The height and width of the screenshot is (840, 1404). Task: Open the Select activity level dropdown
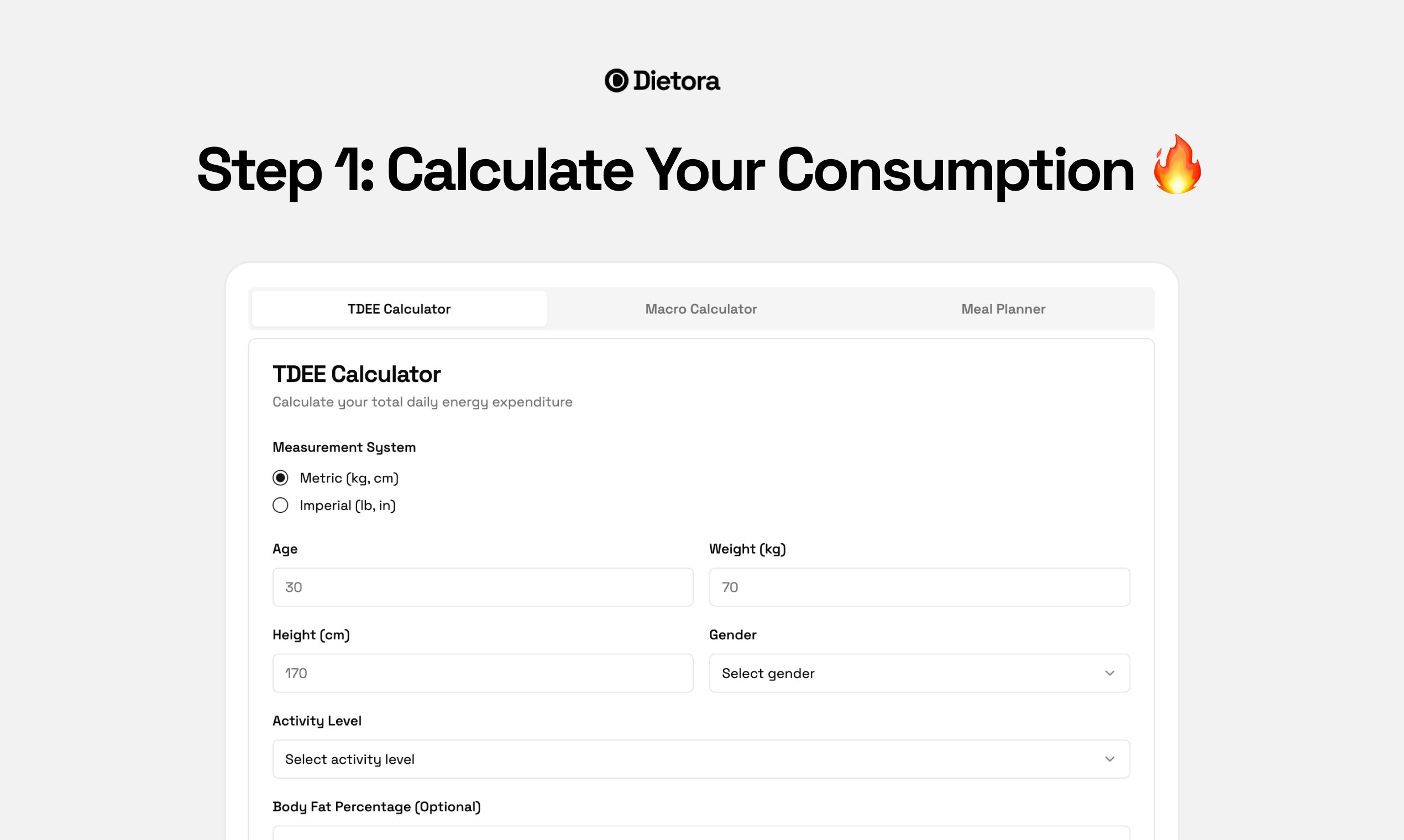tap(701, 759)
